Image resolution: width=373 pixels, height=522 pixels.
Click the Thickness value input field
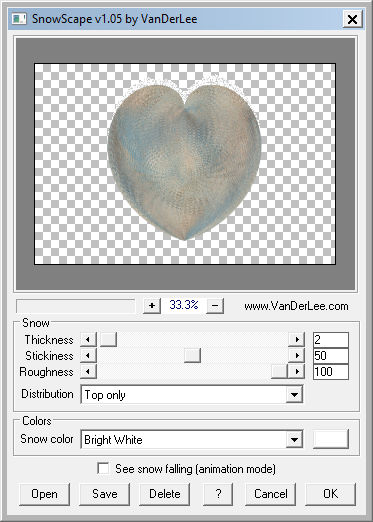(x=331, y=340)
